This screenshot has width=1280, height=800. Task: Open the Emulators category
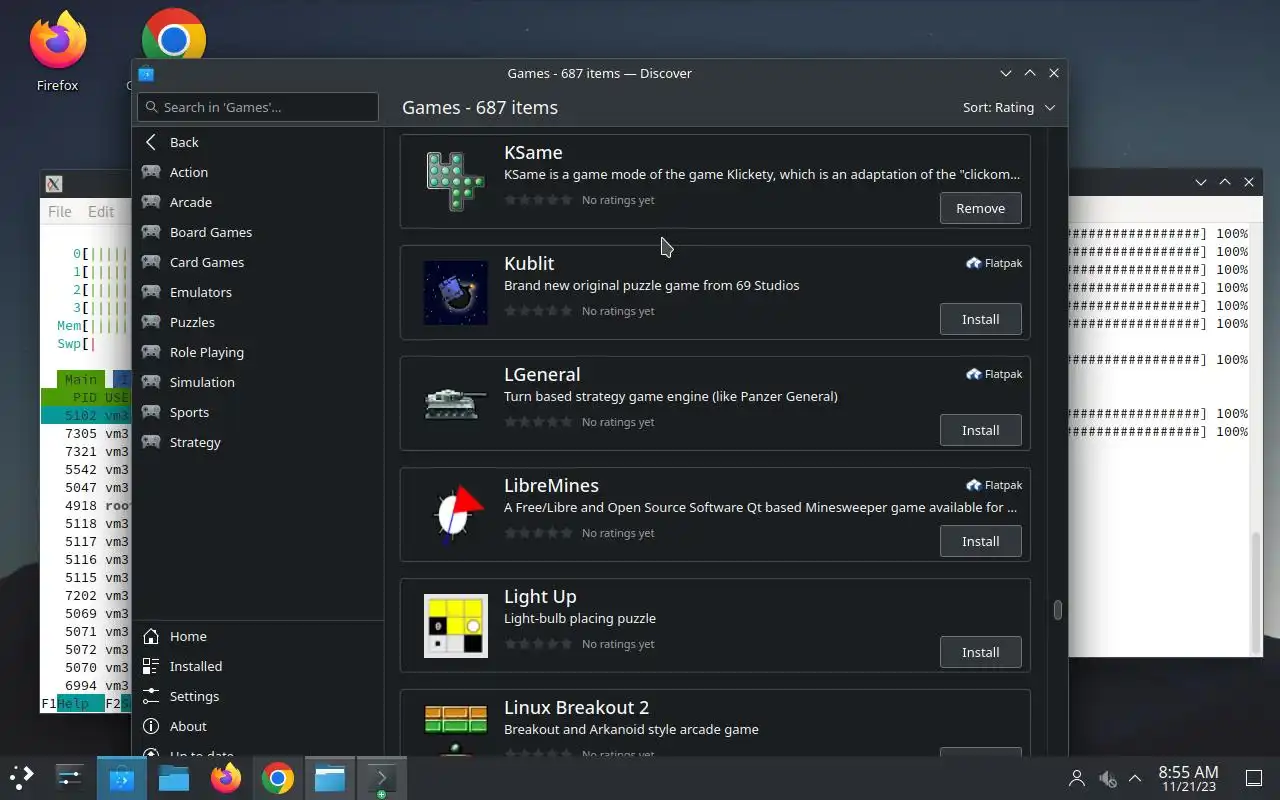[x=257, y=292]
